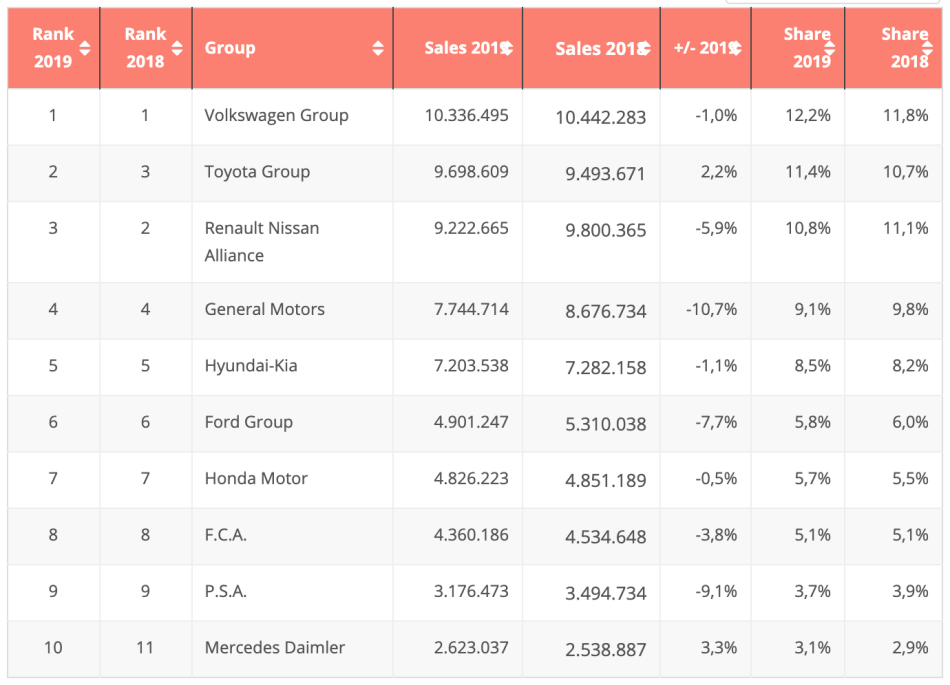Viewport: 950px width, 685px height.
Task: Click Volkswagen change value -1,0%
Action: (716, 115)
